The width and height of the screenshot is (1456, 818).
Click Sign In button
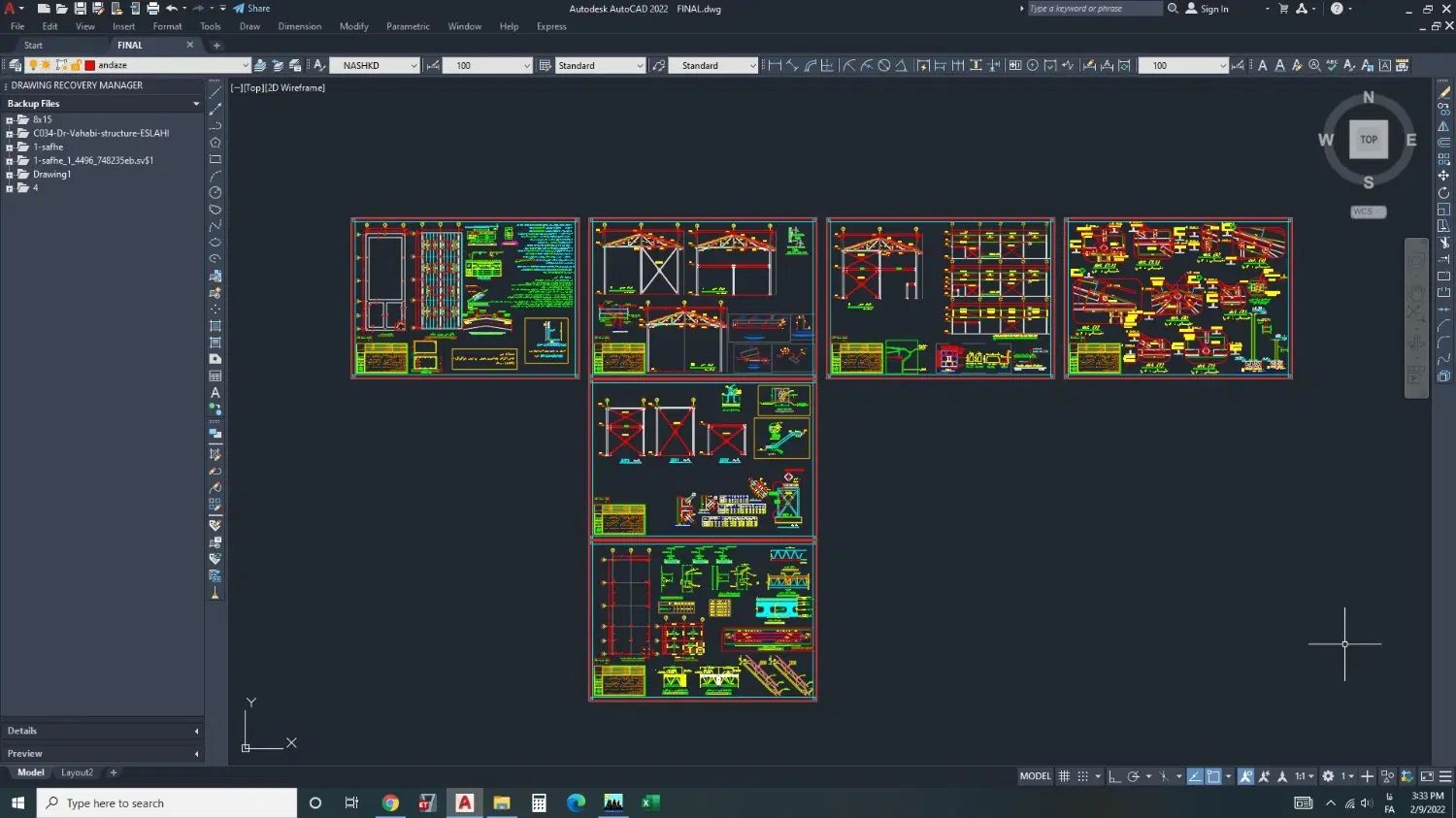tap(1207, 9)
